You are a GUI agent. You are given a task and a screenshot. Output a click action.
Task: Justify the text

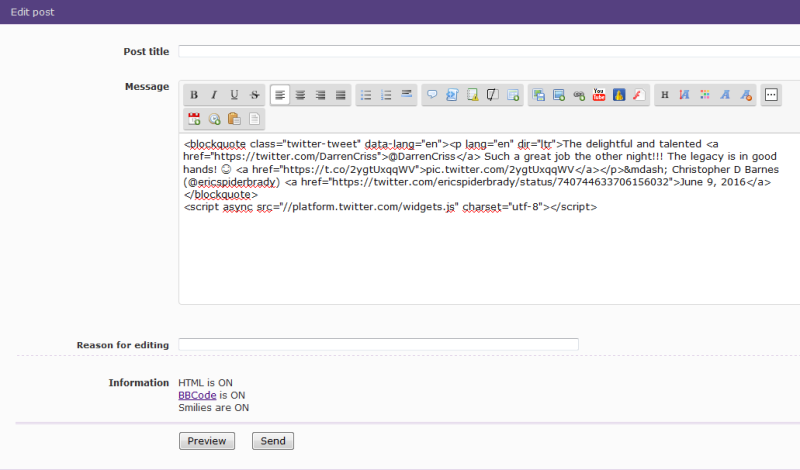click(341, 95)
